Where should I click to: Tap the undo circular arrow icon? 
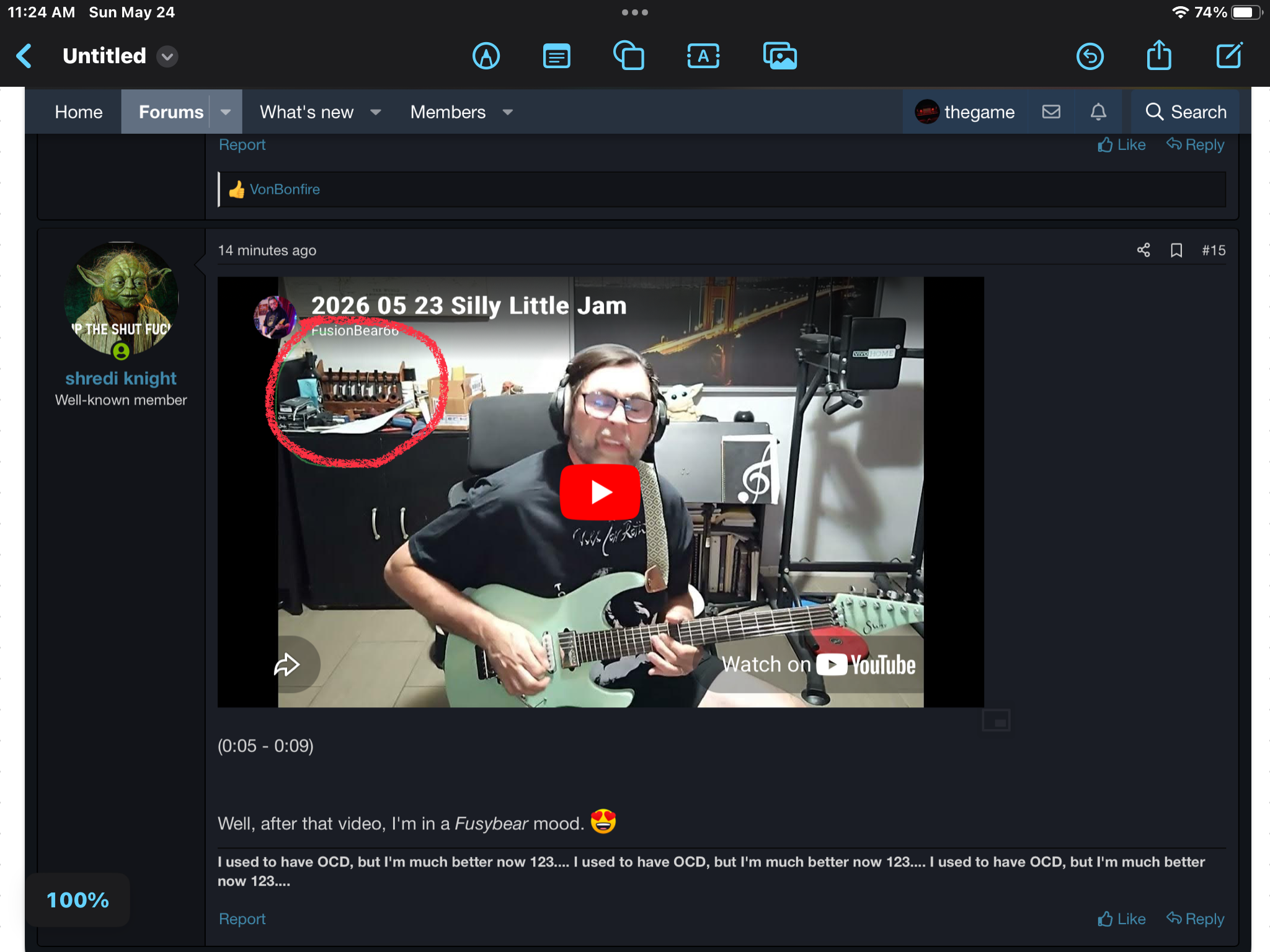point(1090,56)
